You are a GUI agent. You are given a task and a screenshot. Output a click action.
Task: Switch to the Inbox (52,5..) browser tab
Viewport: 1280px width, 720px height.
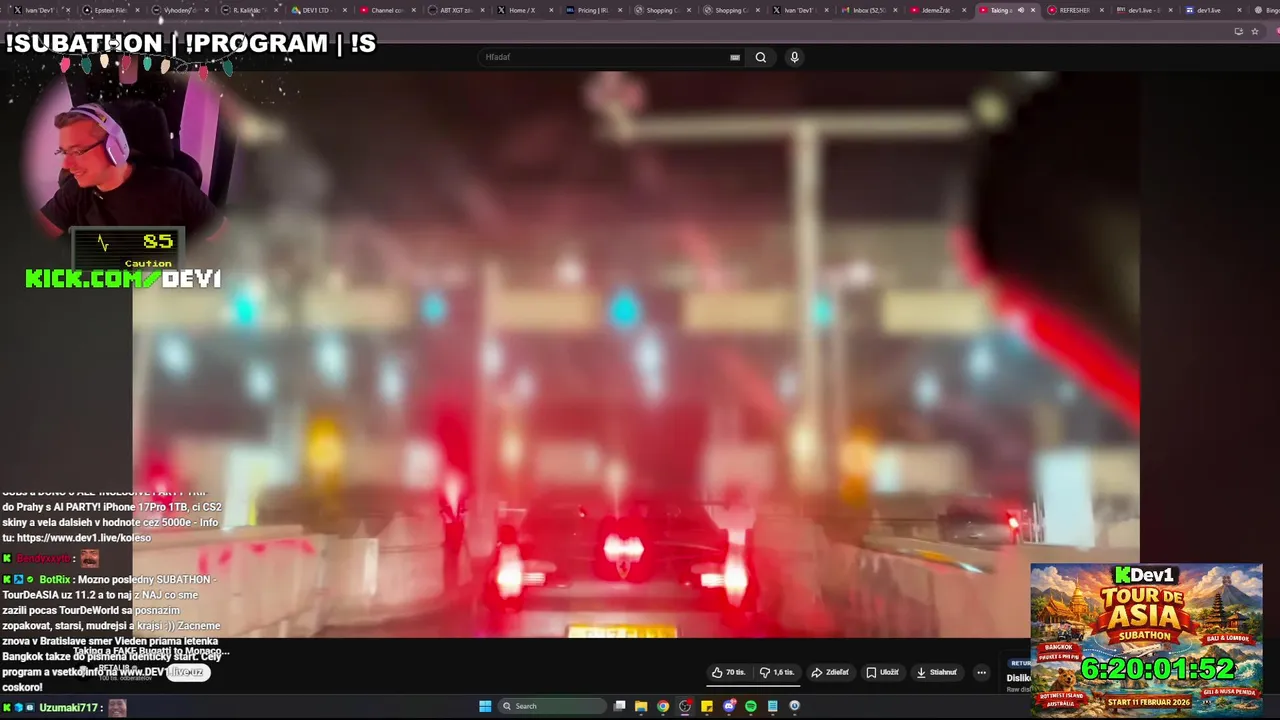point(868,10)
